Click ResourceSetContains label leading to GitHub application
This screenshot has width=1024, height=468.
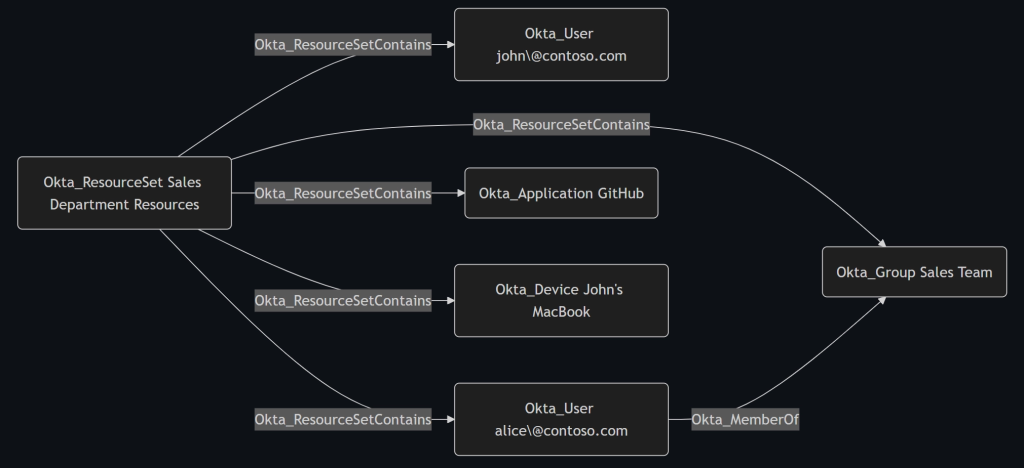point(343,193)
